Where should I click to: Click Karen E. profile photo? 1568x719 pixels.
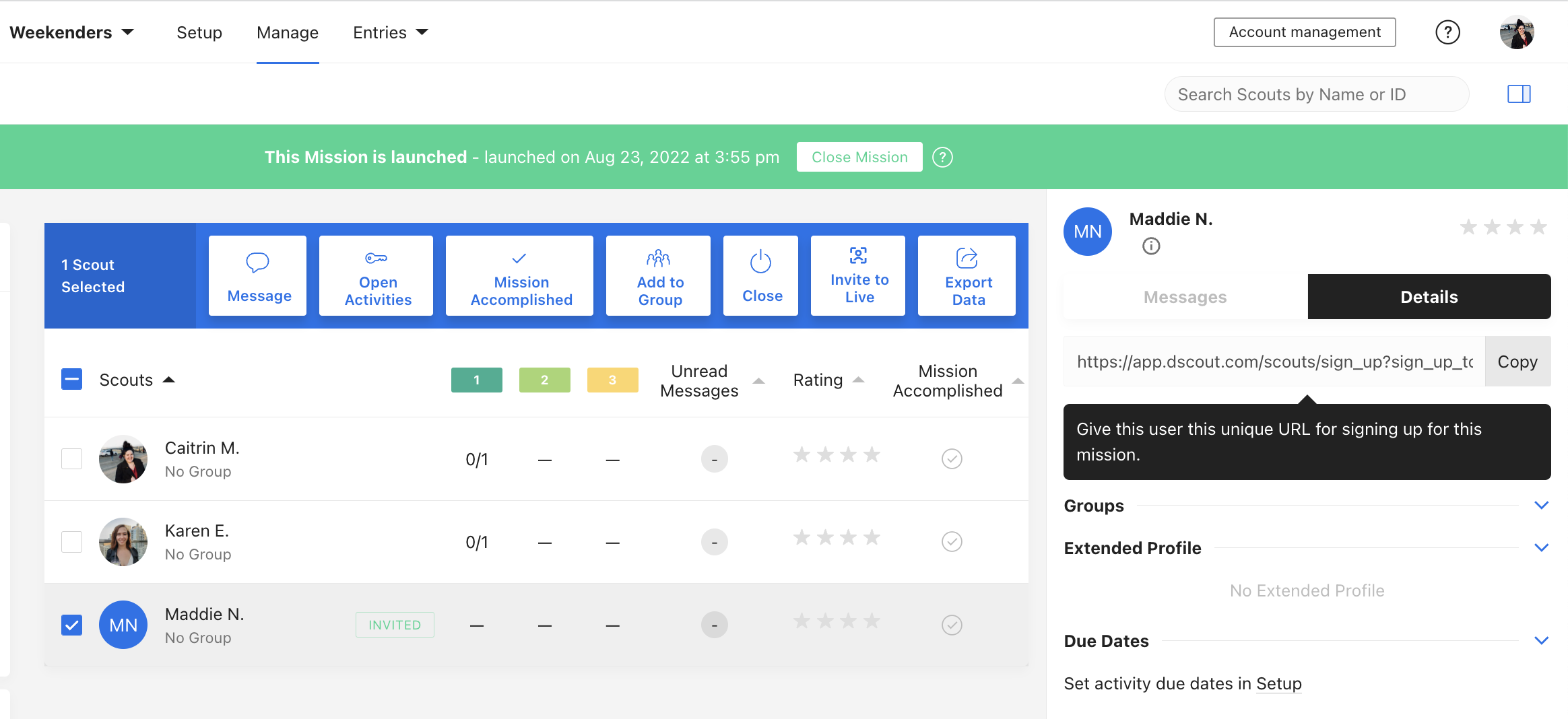(123, 542)
